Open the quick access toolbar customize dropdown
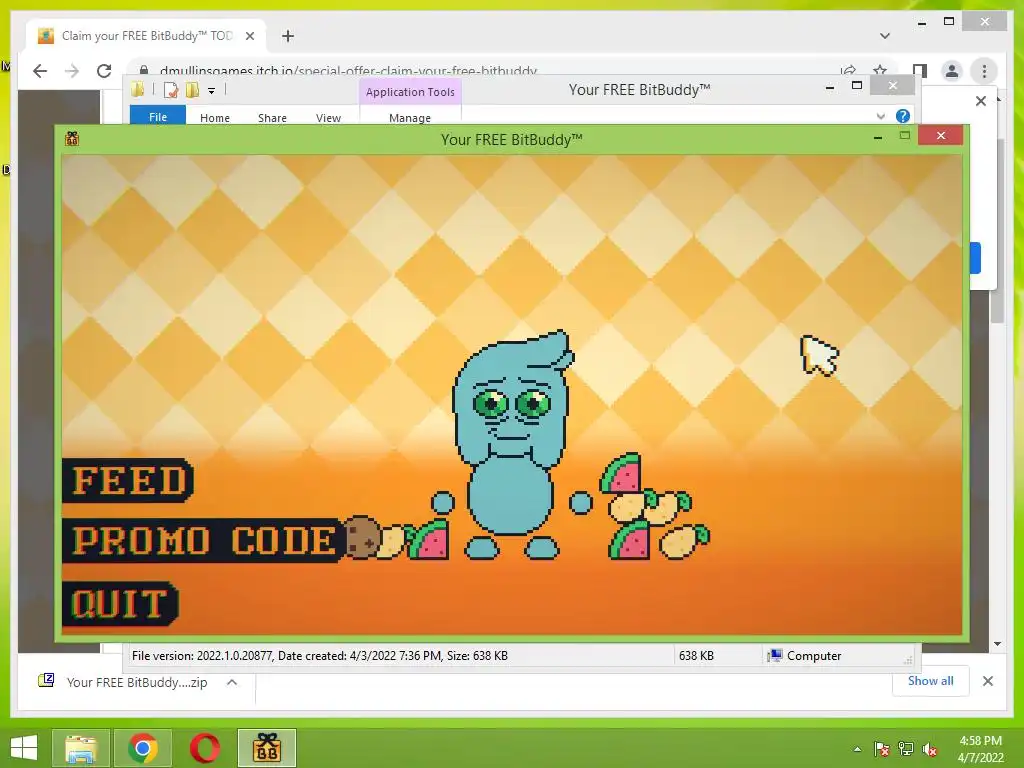Screen dimensions: 1024x768 click(212, 91)
